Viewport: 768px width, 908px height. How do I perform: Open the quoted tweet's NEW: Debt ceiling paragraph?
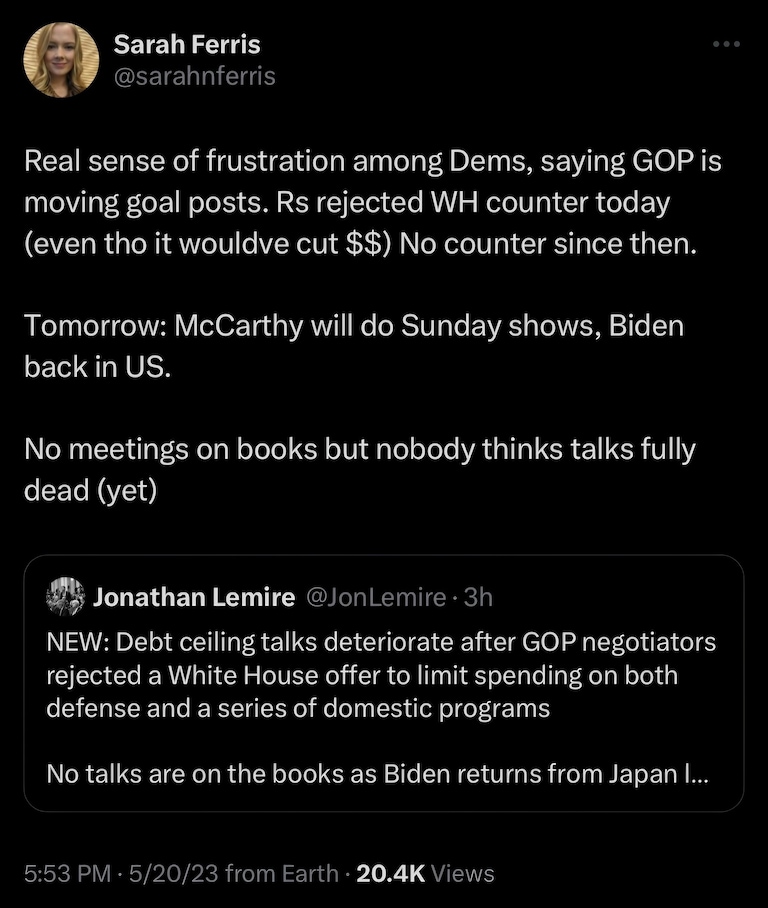click(380, 675)
